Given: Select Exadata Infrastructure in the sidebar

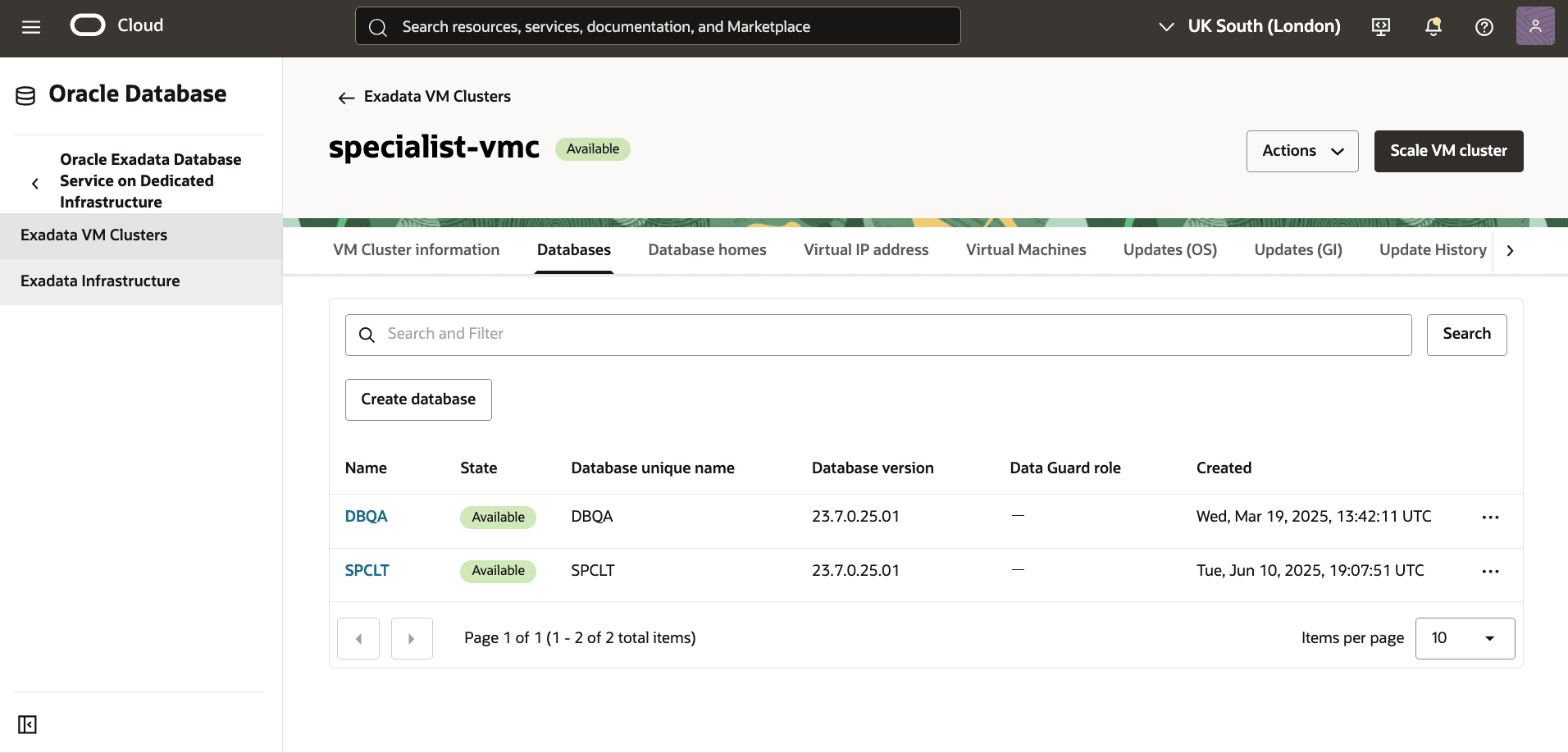Looking at the screenshot, I should tap(141, 281).
